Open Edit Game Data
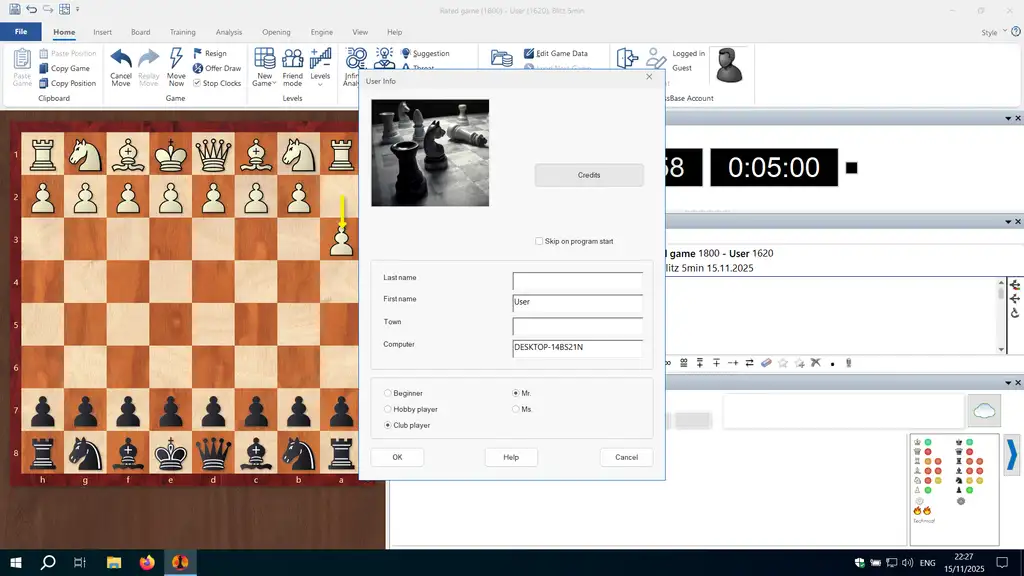Viewport: 1024px width, 576px height. [530, 53]
